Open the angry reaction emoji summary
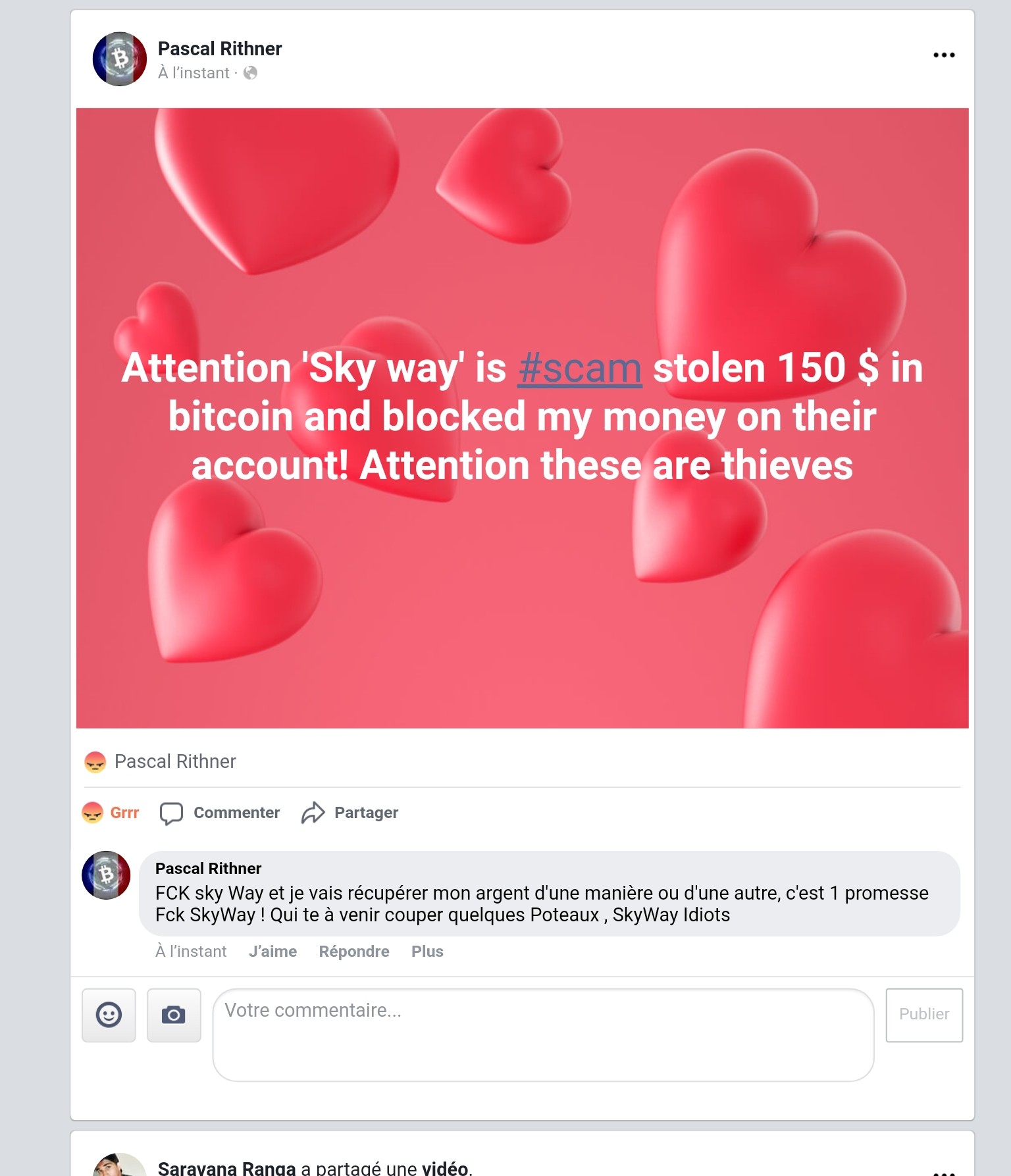Viewport: 1011px width, 1176px height. (95, 762)
